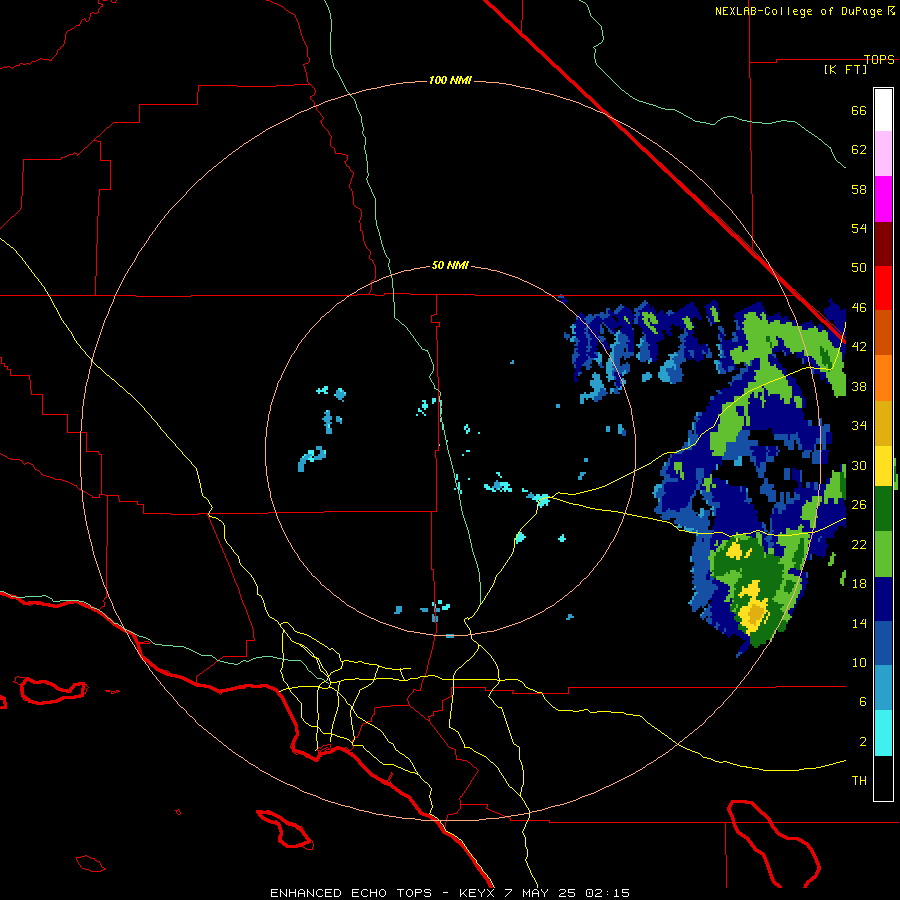900x900 pixels.
Task: Click the gold-orange core of the southeastern storm
Action: (x=755, y=614)
